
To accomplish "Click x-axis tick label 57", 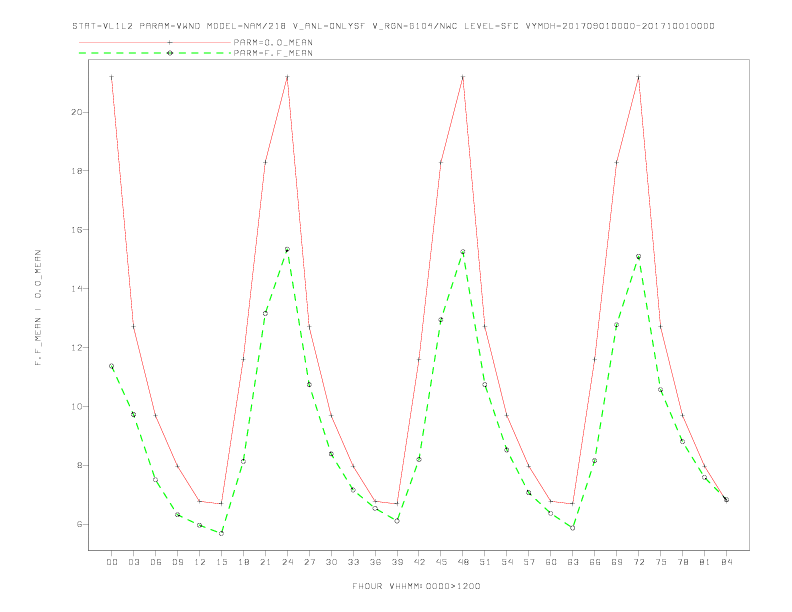I will click(x=529, y=562).
